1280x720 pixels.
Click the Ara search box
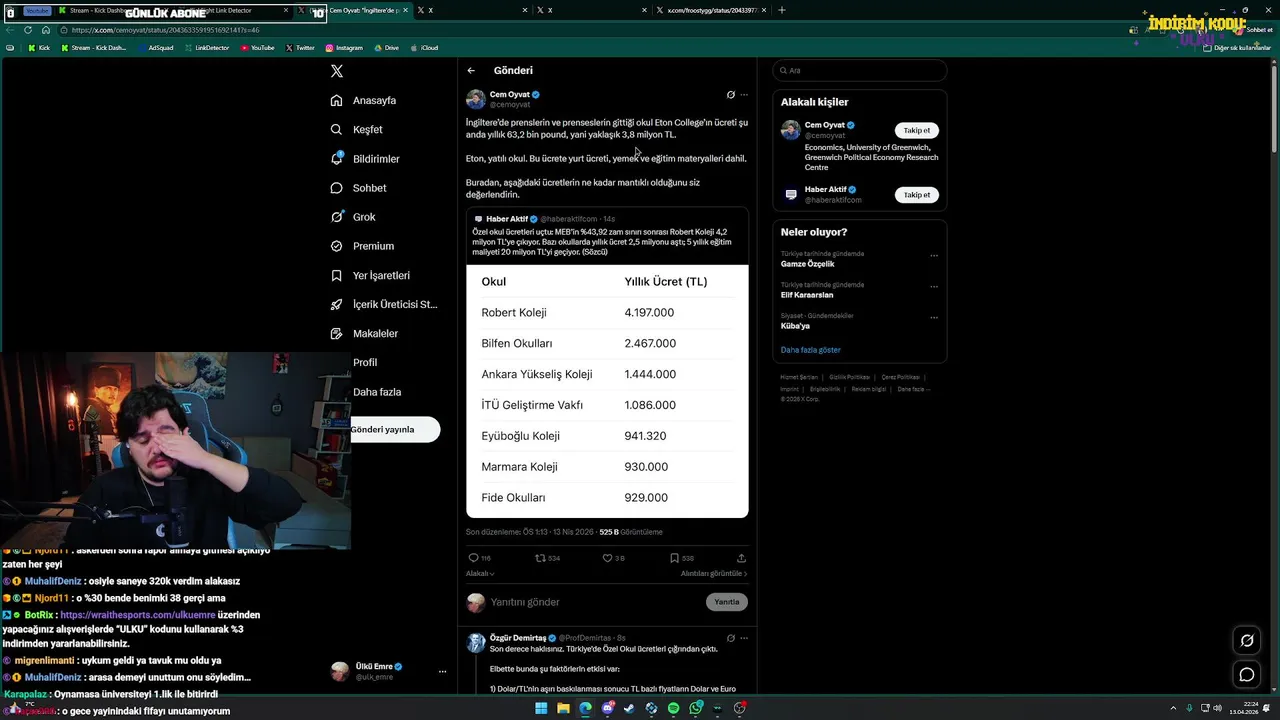coord(860,71)
